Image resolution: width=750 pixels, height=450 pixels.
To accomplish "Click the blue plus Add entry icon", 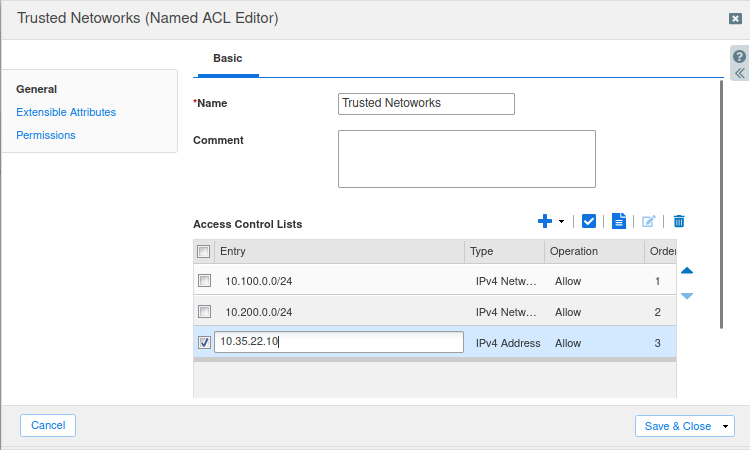I will click(545, 221).
